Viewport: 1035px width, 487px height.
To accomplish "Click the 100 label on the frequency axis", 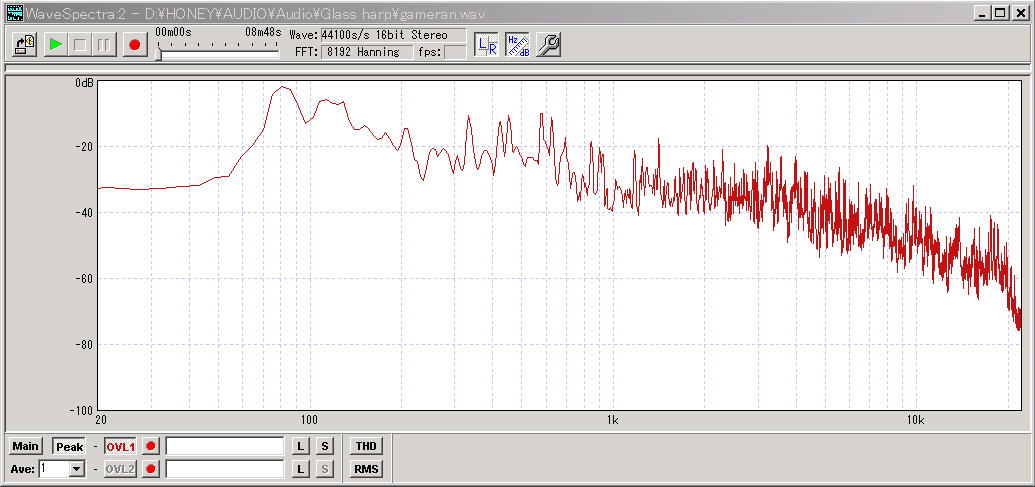I will (310, 420).
